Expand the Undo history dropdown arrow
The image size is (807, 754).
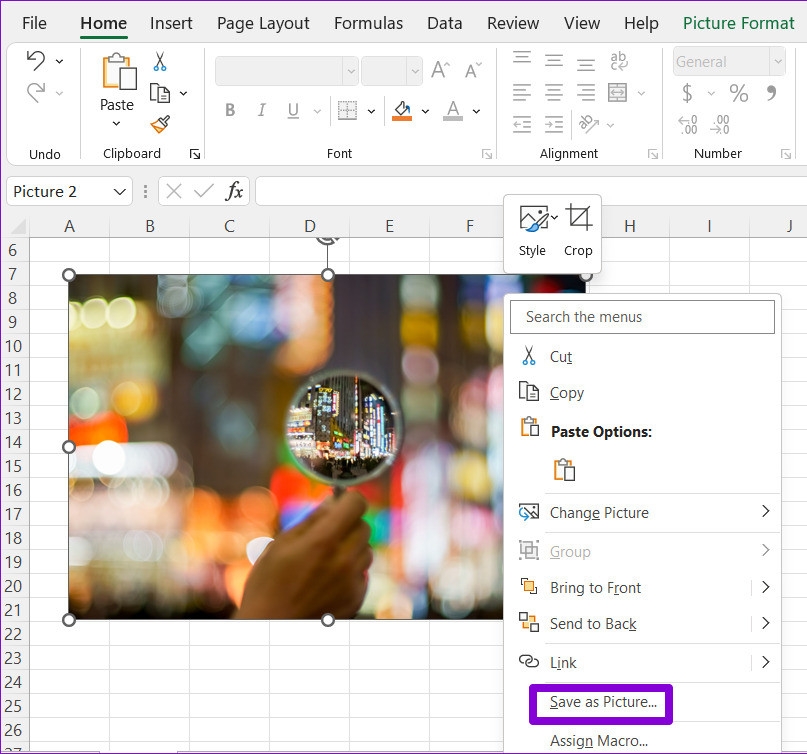[x=60, y=61]
